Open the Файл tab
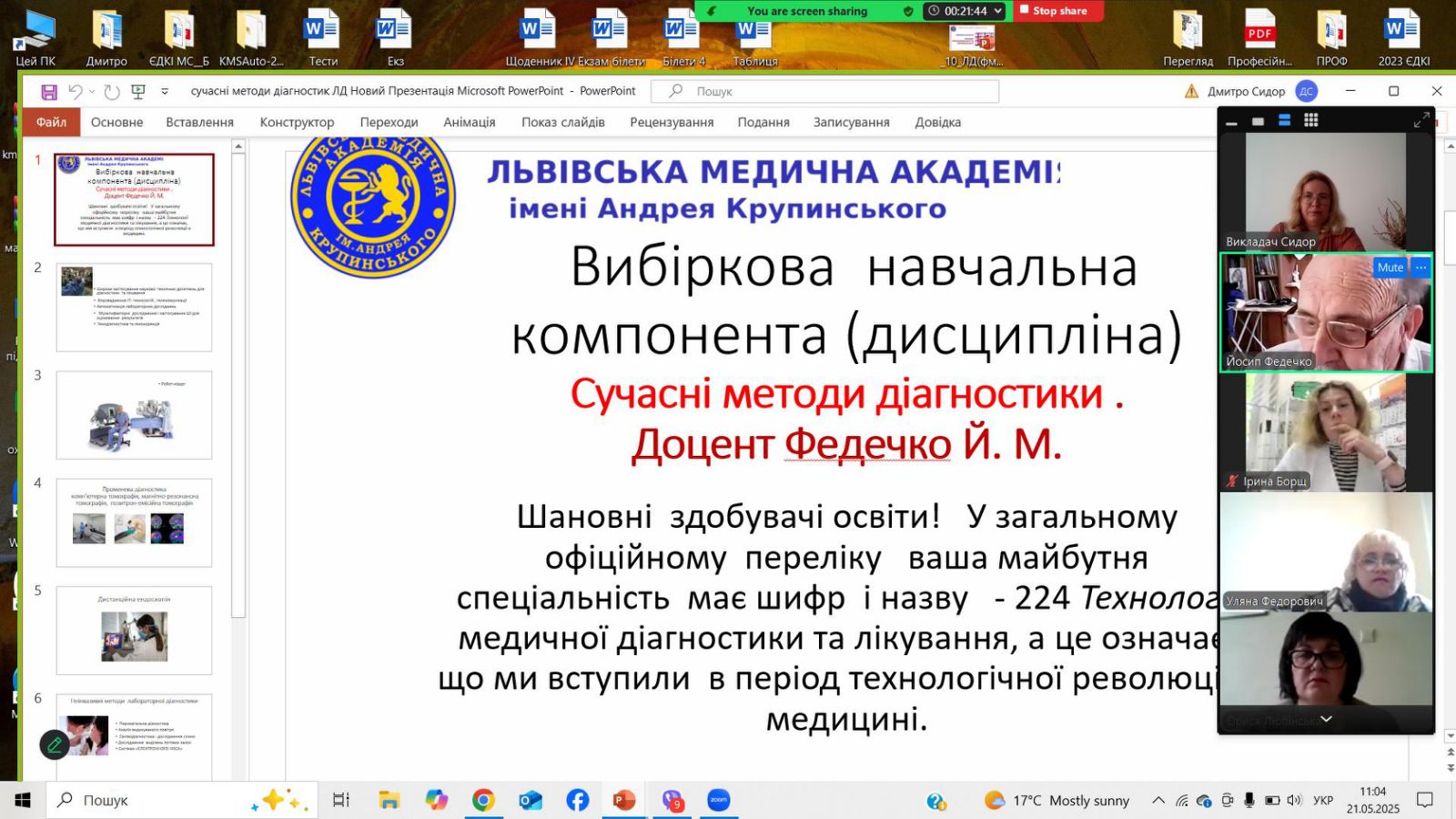 51,122
